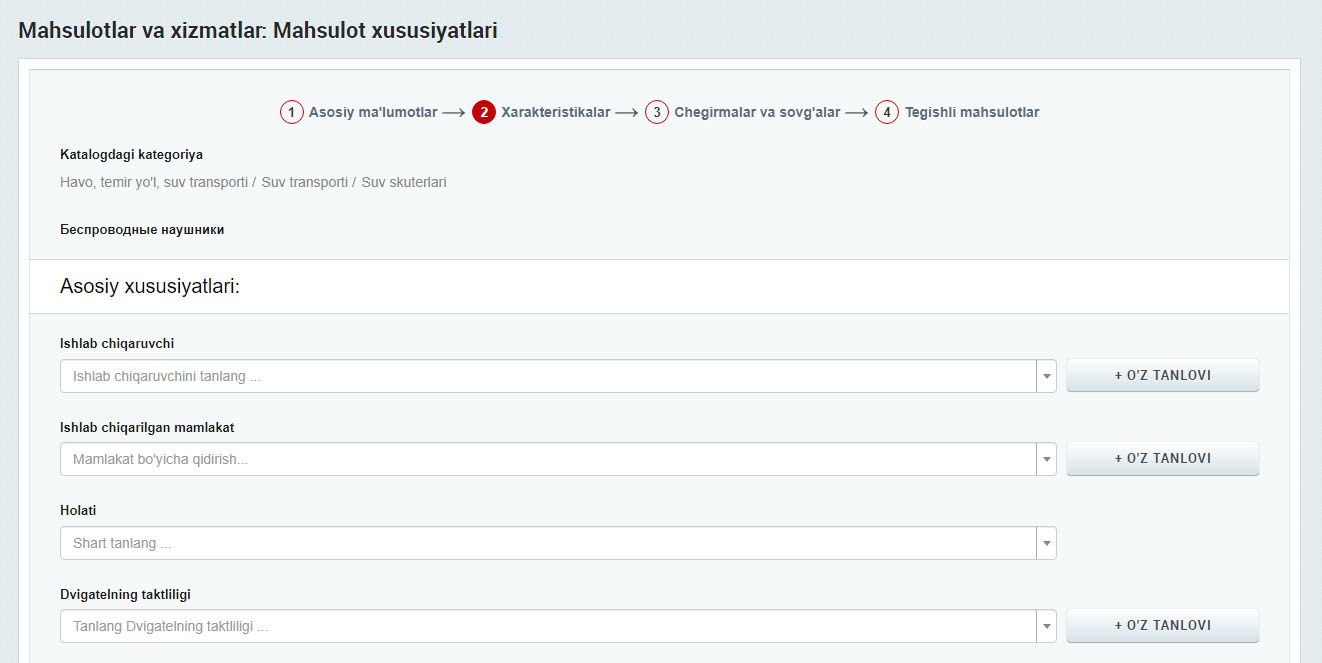Click the Suv skuterlari category breadcrumb
Viewport: 1322px width, 663px height.
click(404, 182)
